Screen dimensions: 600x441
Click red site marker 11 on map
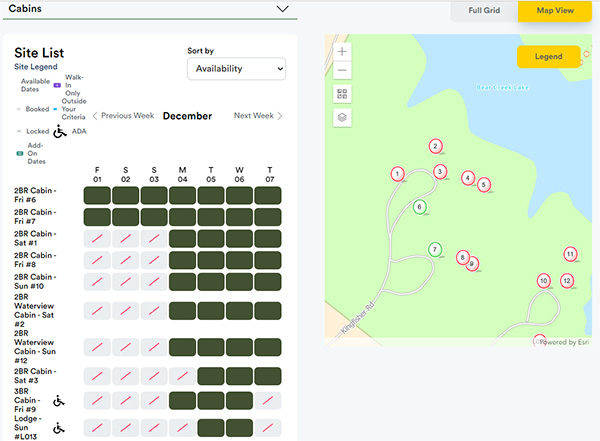[x=570, y=254]
